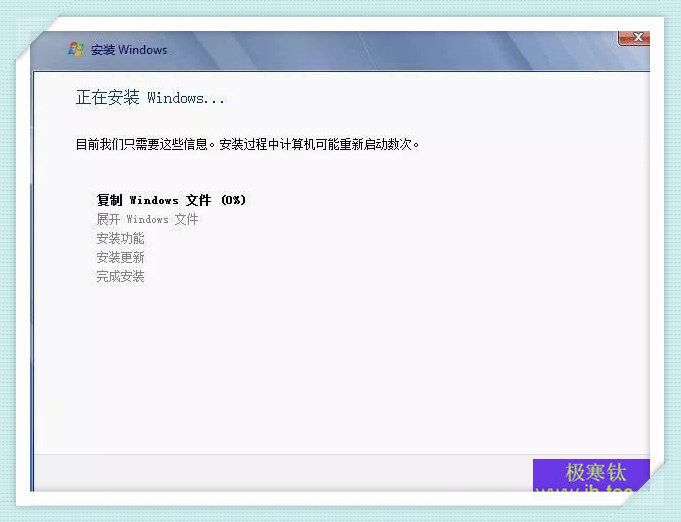Select the step 复制 Windows 文件 (0%)

(x=171, y=200)
